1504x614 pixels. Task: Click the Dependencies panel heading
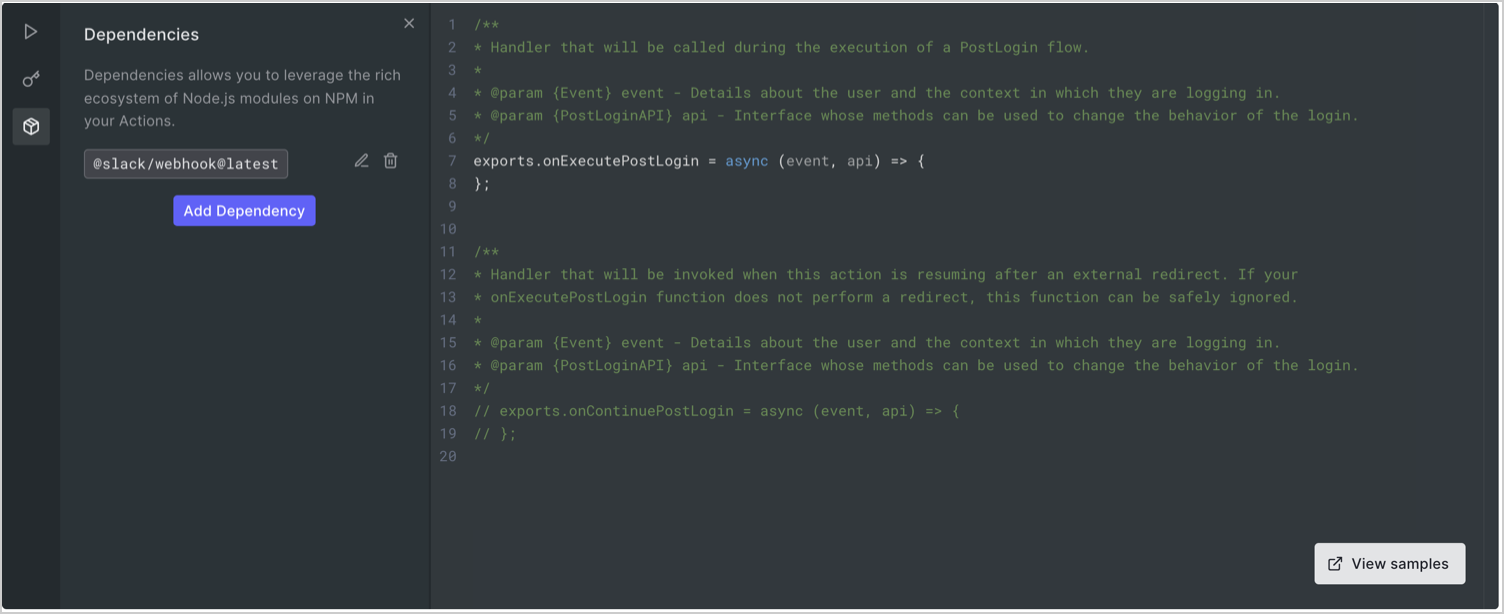pos(141,34)
